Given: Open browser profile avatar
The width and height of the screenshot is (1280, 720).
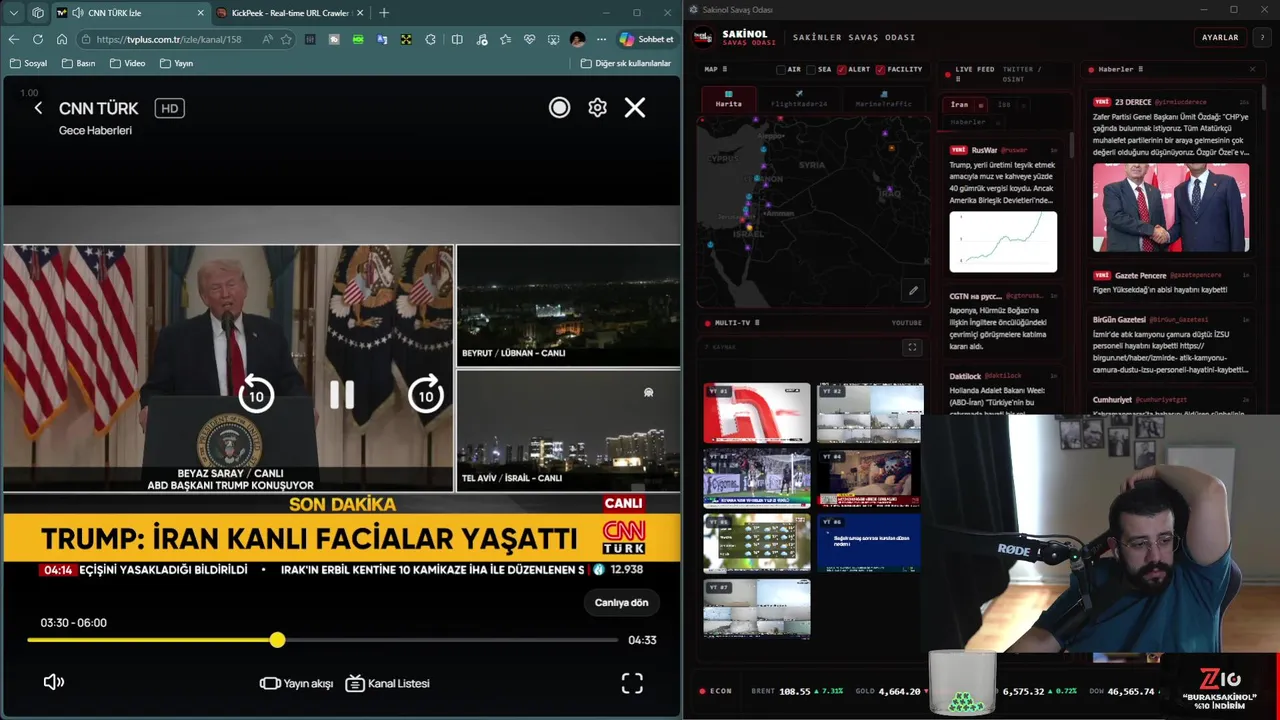Looking at the screenshot, I should click(x=577, y=39).
